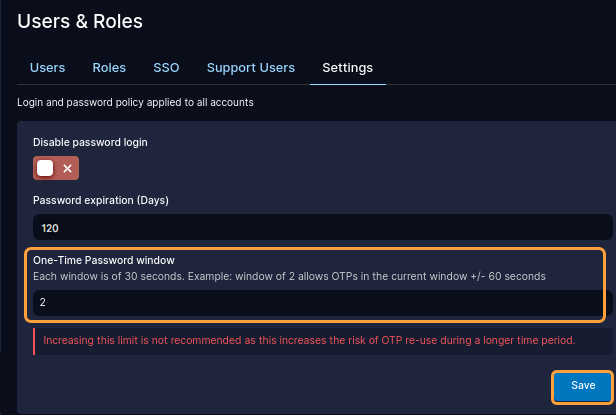The height and width of the screenshot is (415, 616).
Task: Click the red OTP re-use warning message
Action: pos(309,340)
